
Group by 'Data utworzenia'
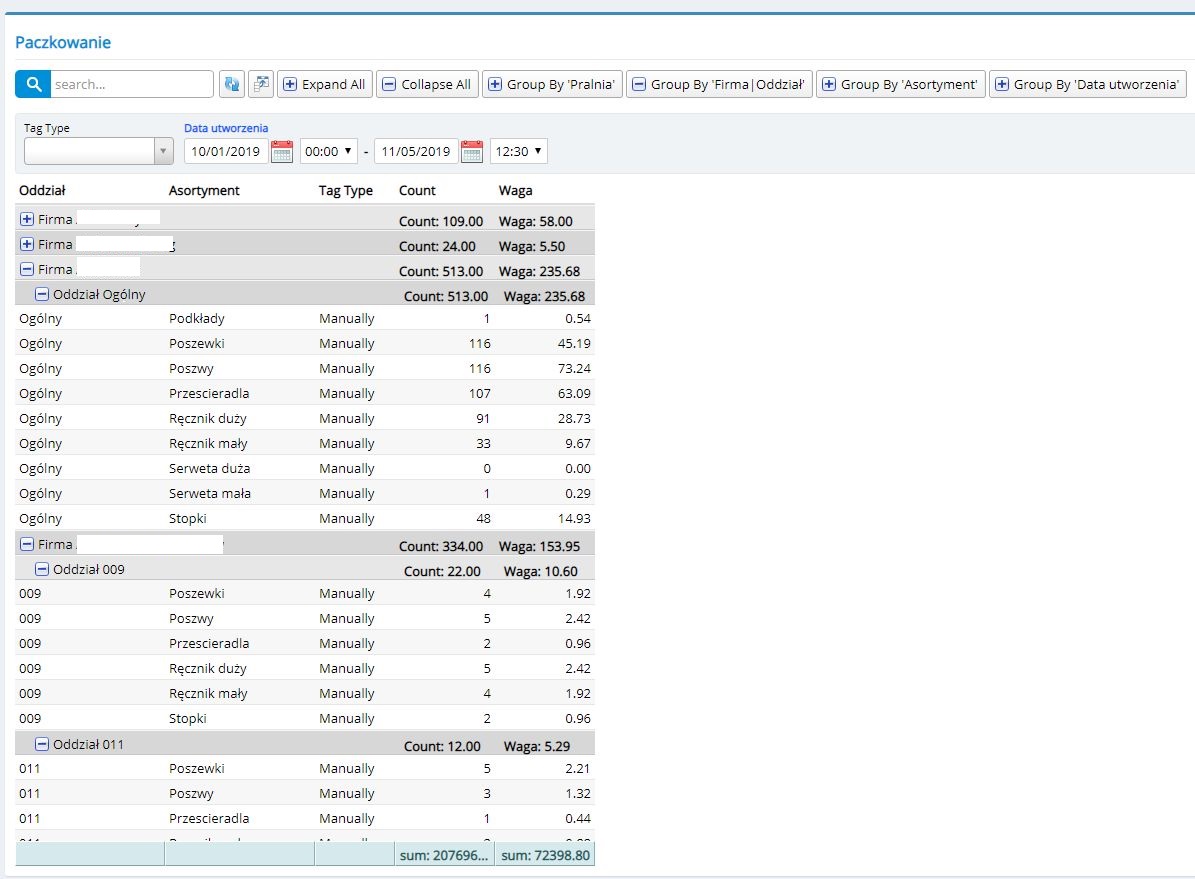click(1088, 84)
